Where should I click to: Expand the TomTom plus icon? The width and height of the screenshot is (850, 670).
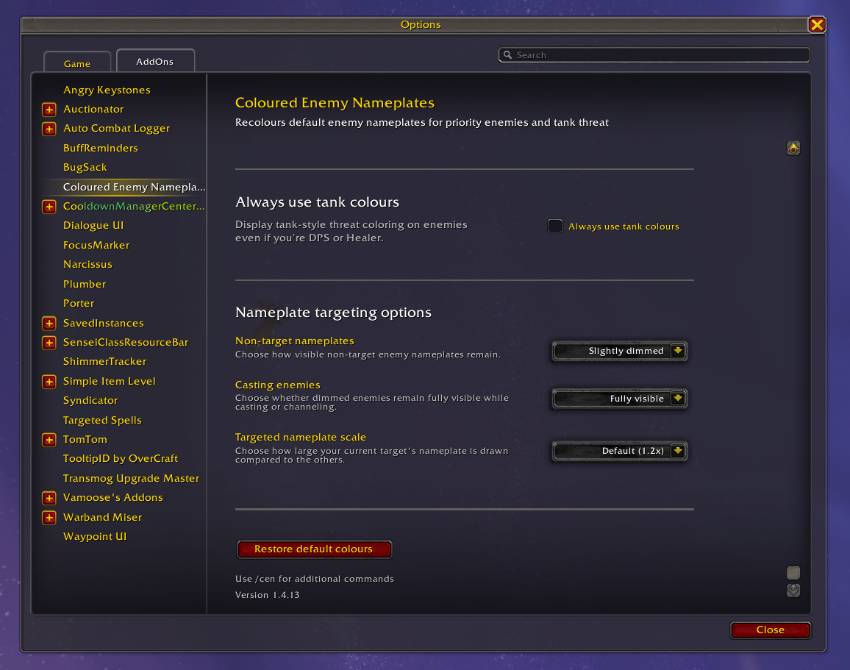coord(49,440)
